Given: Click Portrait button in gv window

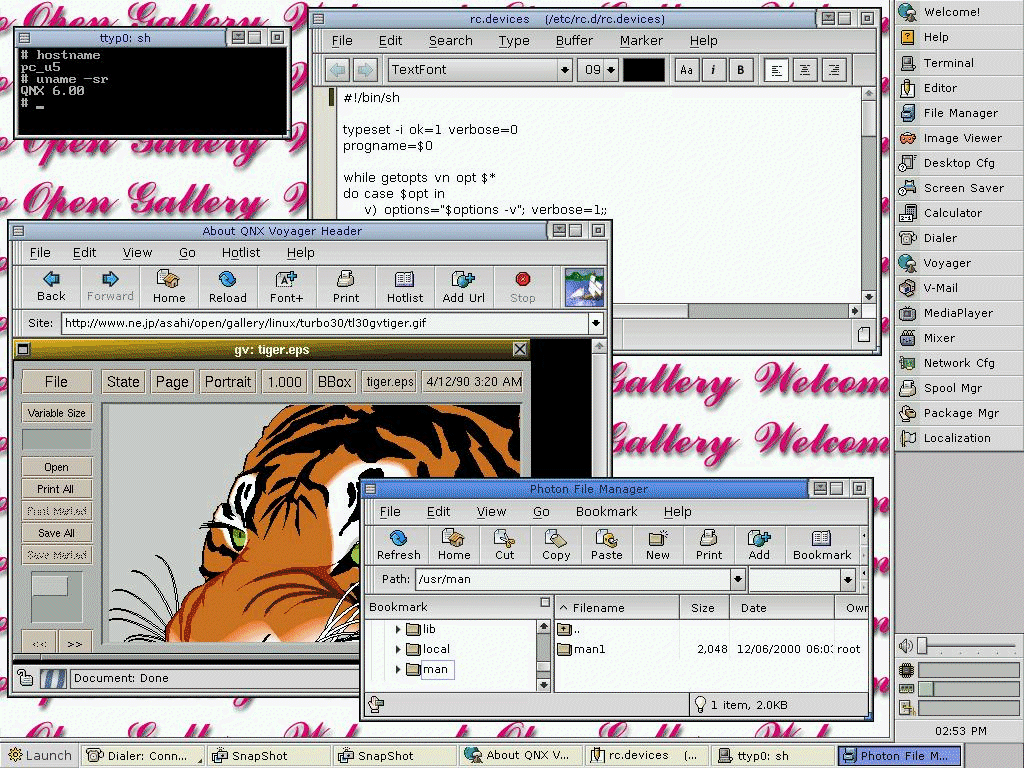Looking at the screenshot, I should (x=228, y=382).
